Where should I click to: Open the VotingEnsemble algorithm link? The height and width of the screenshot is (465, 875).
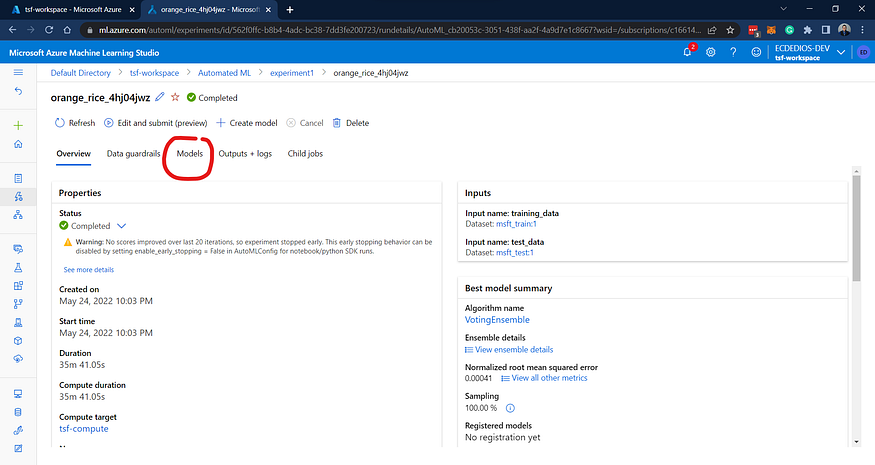click(x=497, y=320)
